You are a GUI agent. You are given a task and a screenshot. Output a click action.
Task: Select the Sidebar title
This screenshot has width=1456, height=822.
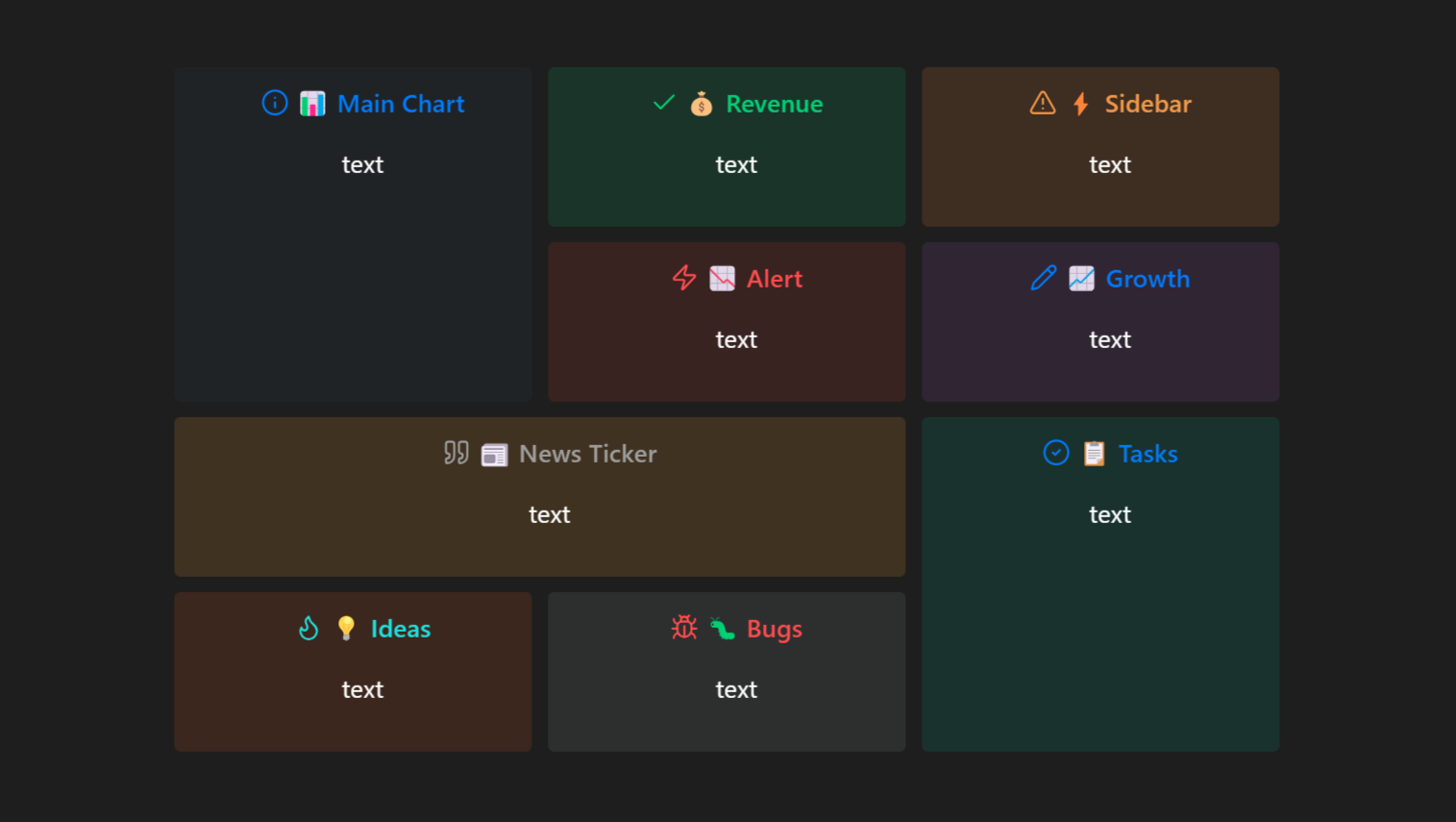pos(1148,104)
